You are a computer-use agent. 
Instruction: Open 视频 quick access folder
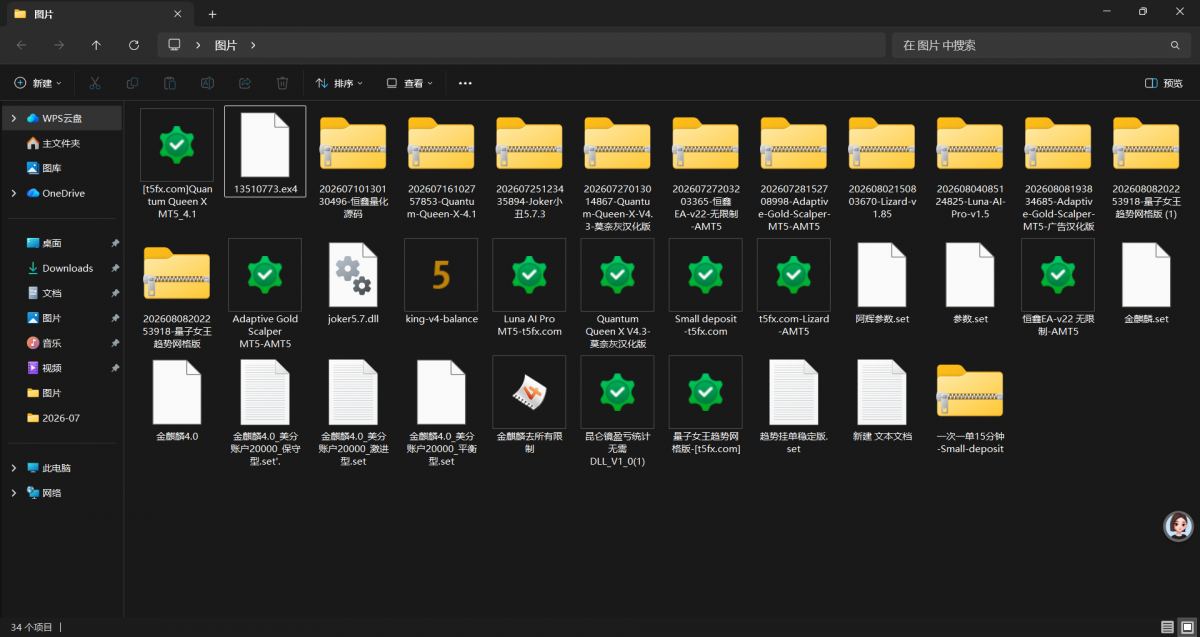[51, 368]
